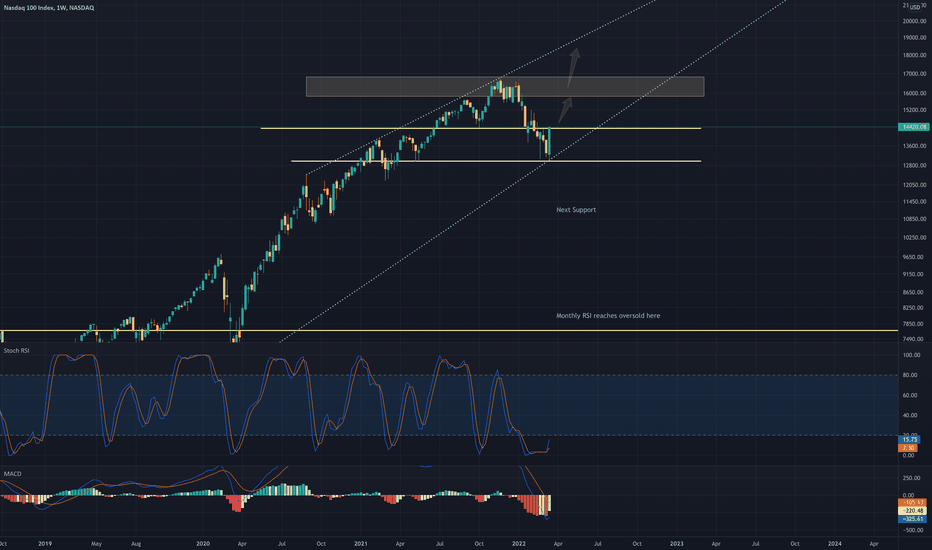
Task: Click the 12050.00 price axis label
Action: click(915, 185)
